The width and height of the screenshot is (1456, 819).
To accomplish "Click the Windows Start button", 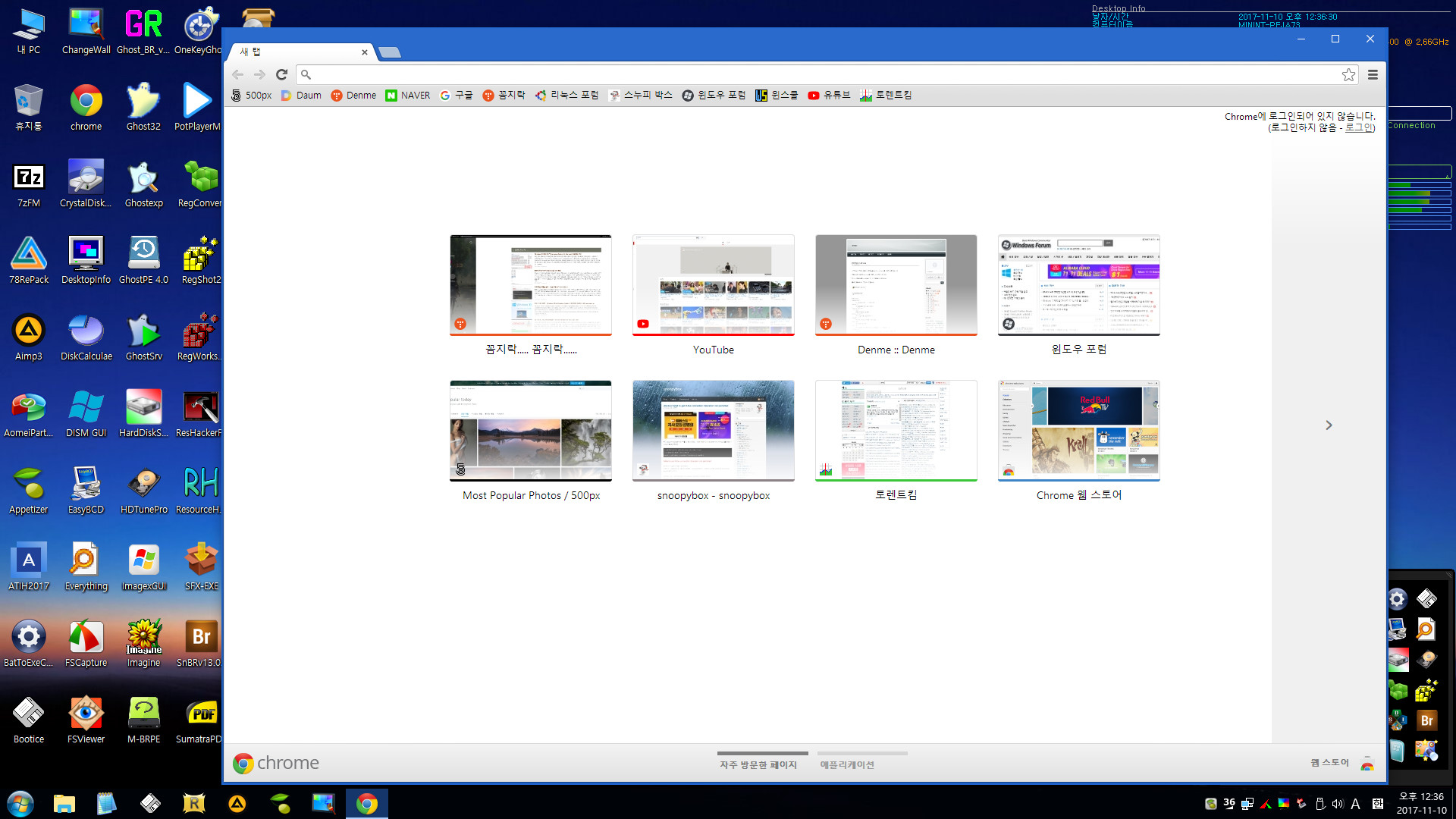I will [x=20, y=804].
